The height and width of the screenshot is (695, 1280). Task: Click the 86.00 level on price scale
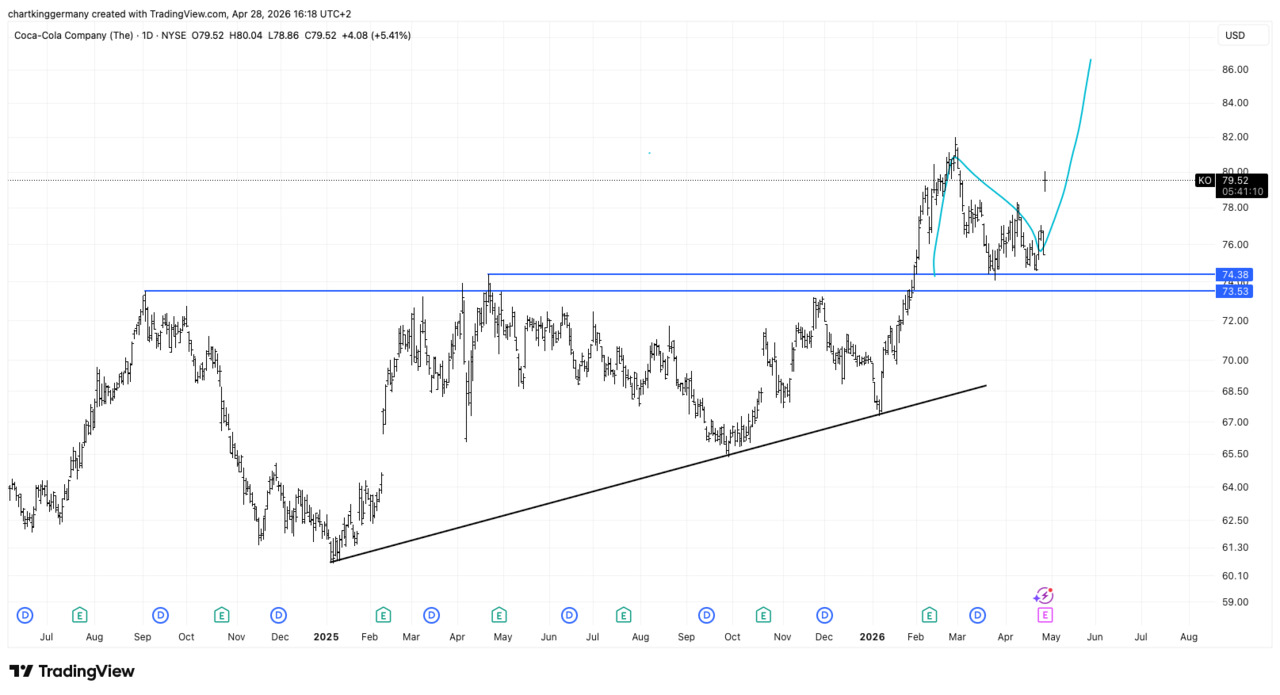[1234, 69]
